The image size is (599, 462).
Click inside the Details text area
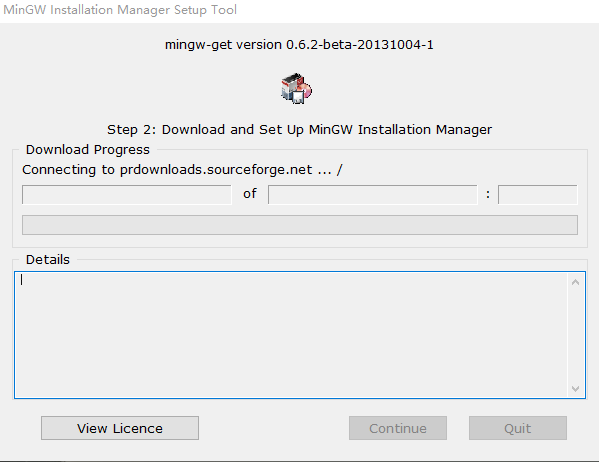tap(291, 335)
